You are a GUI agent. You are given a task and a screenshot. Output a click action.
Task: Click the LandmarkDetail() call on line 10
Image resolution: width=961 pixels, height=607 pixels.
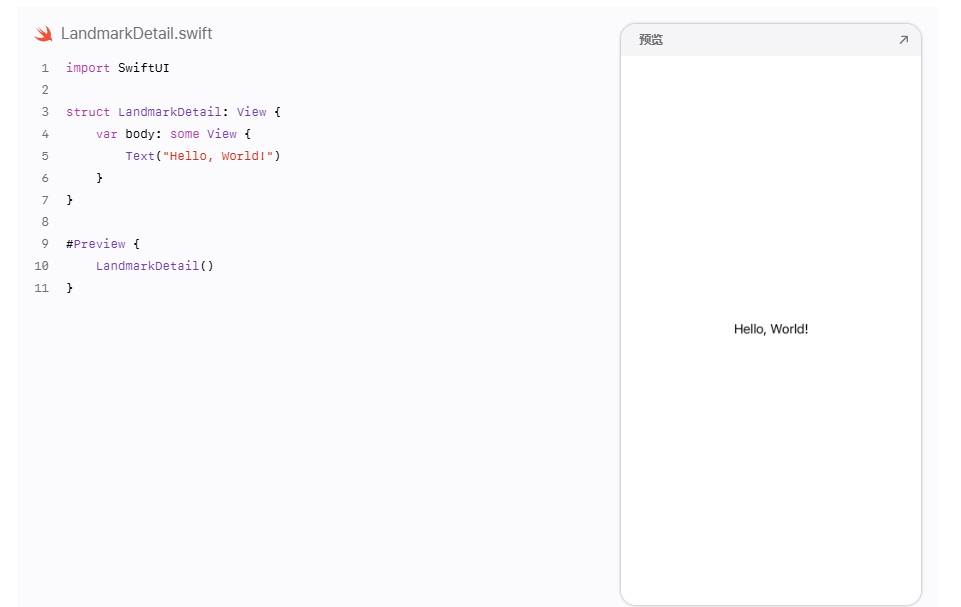154,266
